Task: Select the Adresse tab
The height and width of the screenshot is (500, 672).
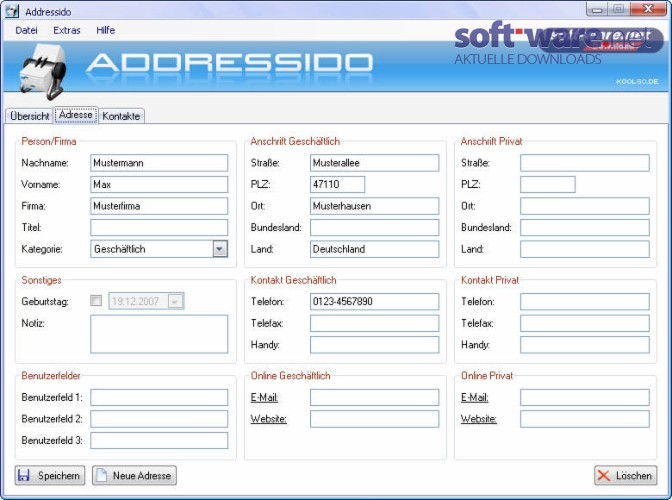Action: (x=75, y=115)
